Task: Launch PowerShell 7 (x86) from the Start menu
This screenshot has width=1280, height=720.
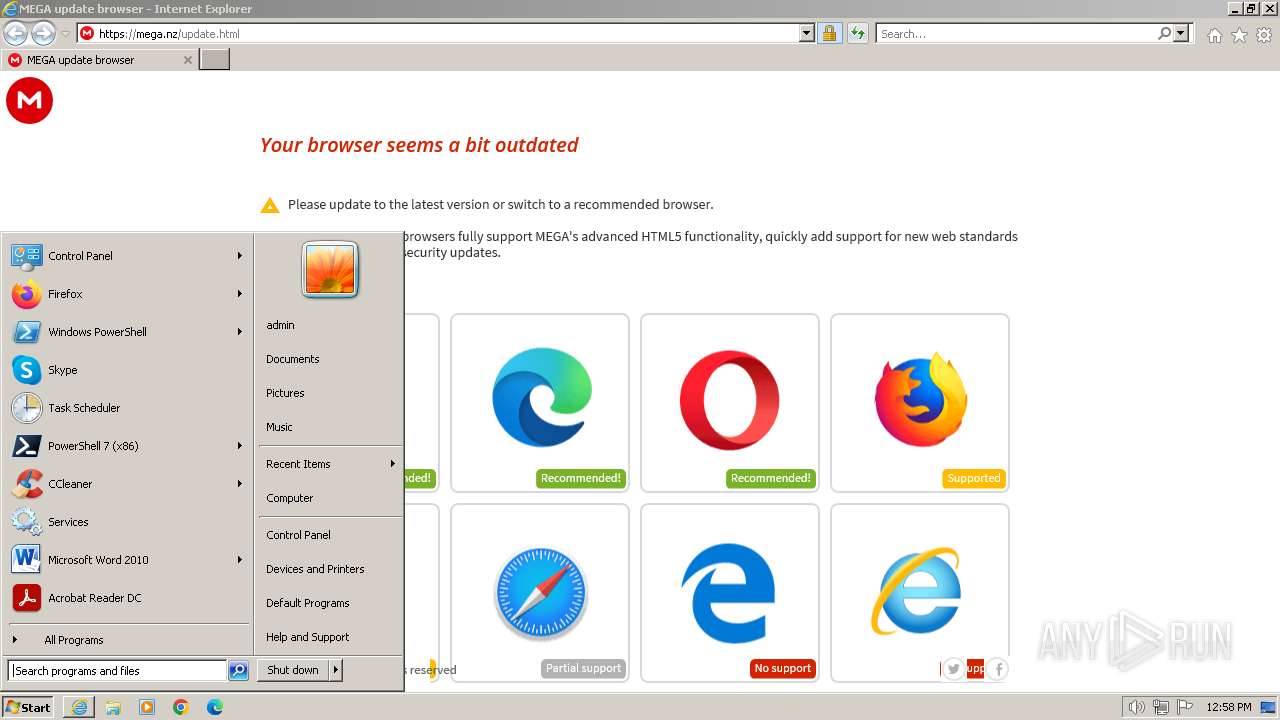Action: (x=127, y=446)
